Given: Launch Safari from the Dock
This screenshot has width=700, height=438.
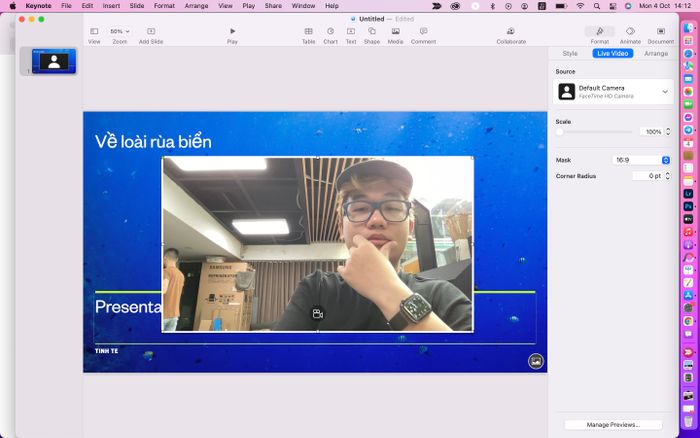Looking at the screenshot, I should click(x=688, y=54).
